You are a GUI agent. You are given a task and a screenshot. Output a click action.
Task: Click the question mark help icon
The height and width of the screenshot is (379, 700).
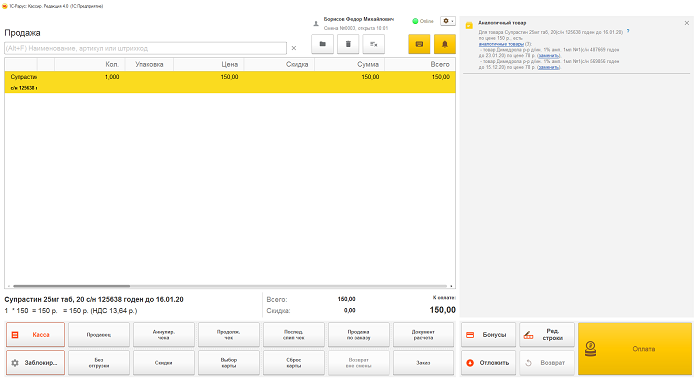[628, 31]
